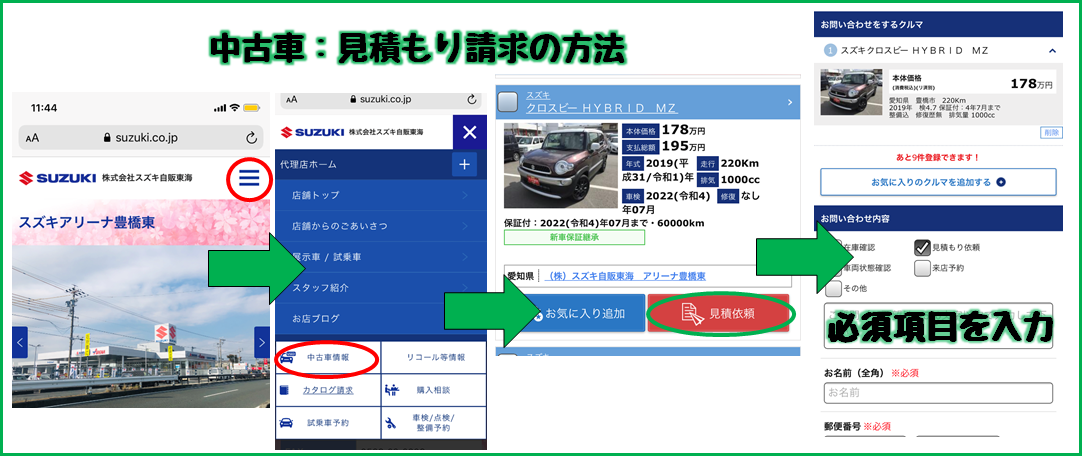1082x456 pixels.
Task: Open the クロスビー HYBRID MZ title link
Action: [x=602, y=108]
